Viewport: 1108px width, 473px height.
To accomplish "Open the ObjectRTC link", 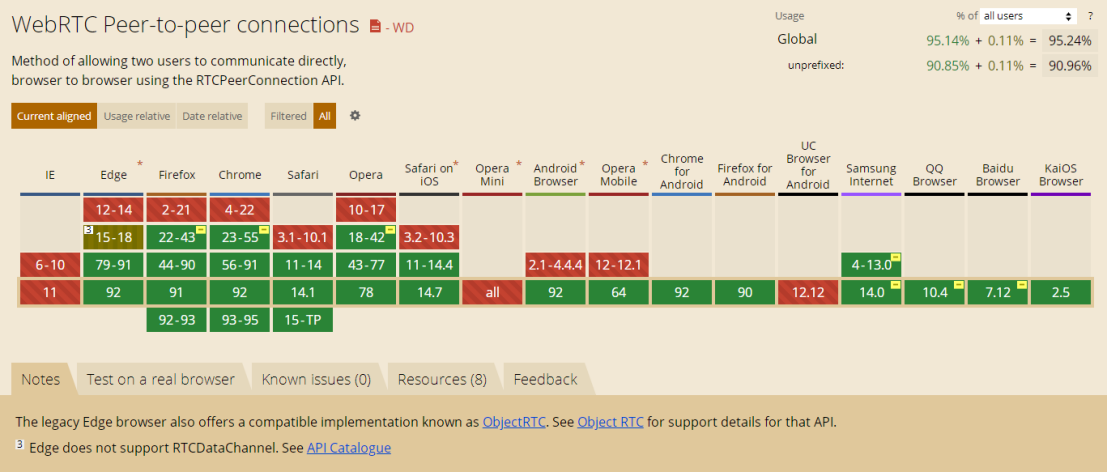I will [514, 422].
